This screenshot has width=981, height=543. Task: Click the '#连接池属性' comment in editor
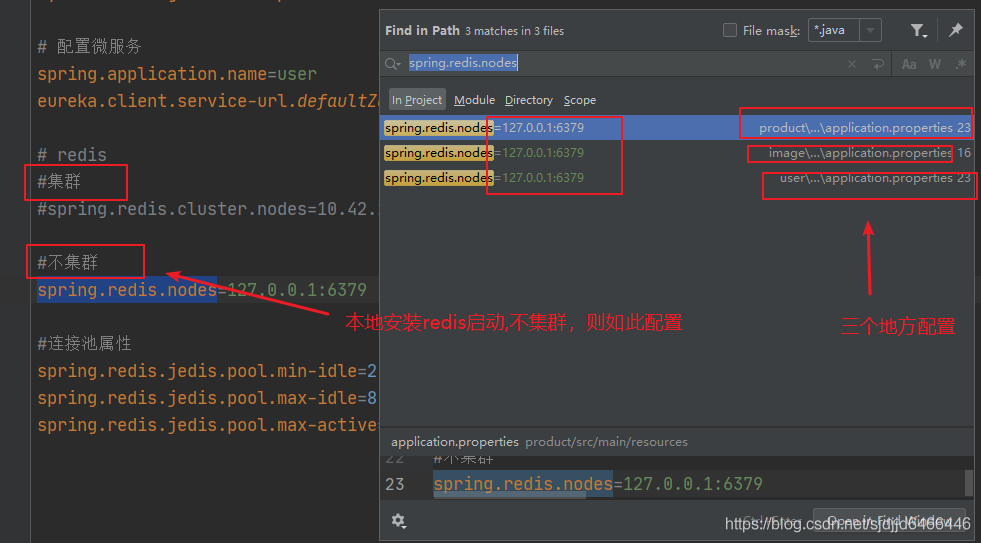[x=84, y=343]
